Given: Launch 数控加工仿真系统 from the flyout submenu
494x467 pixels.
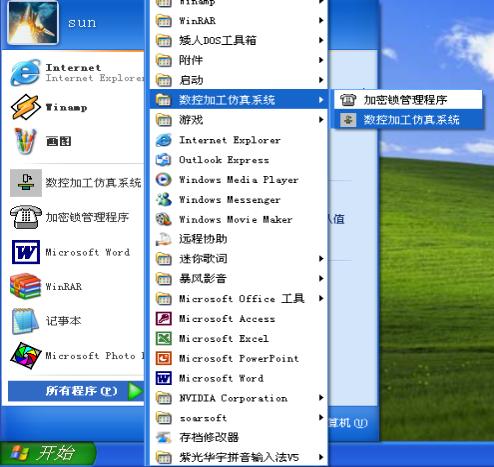Looking at the screenshot, I should point(409,120).
